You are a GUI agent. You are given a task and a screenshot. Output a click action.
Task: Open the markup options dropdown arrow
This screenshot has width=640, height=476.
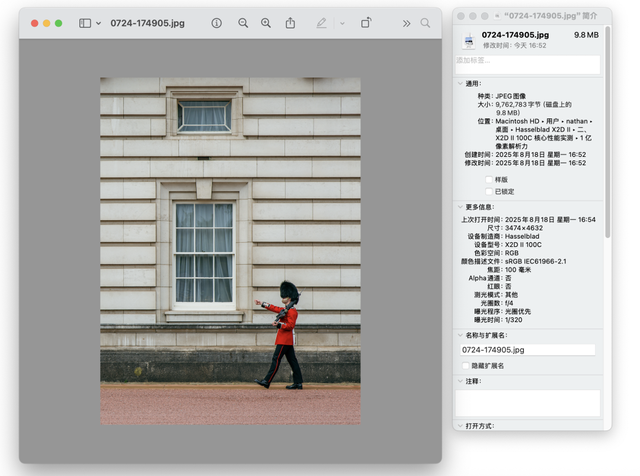(x=342, y=24)
